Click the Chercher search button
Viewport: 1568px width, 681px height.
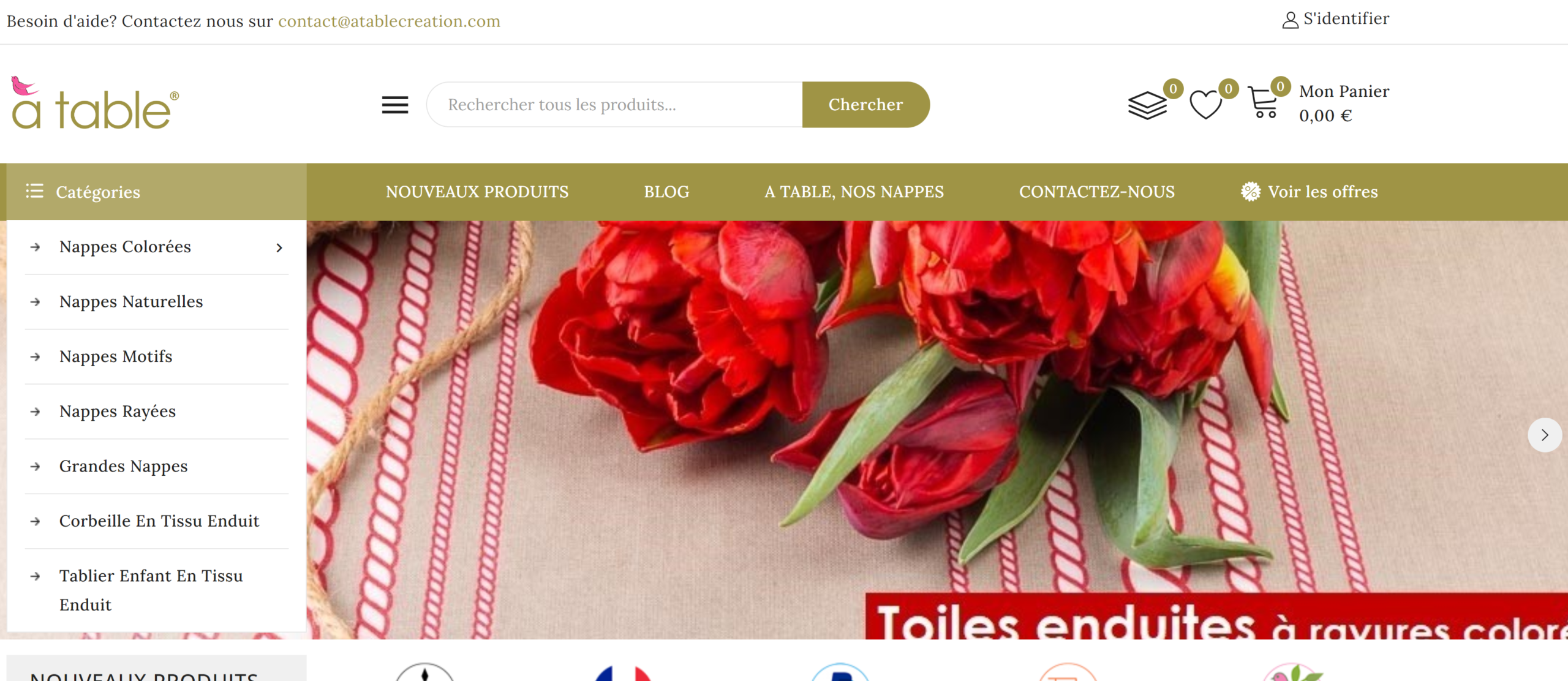[x=865, y=105]
